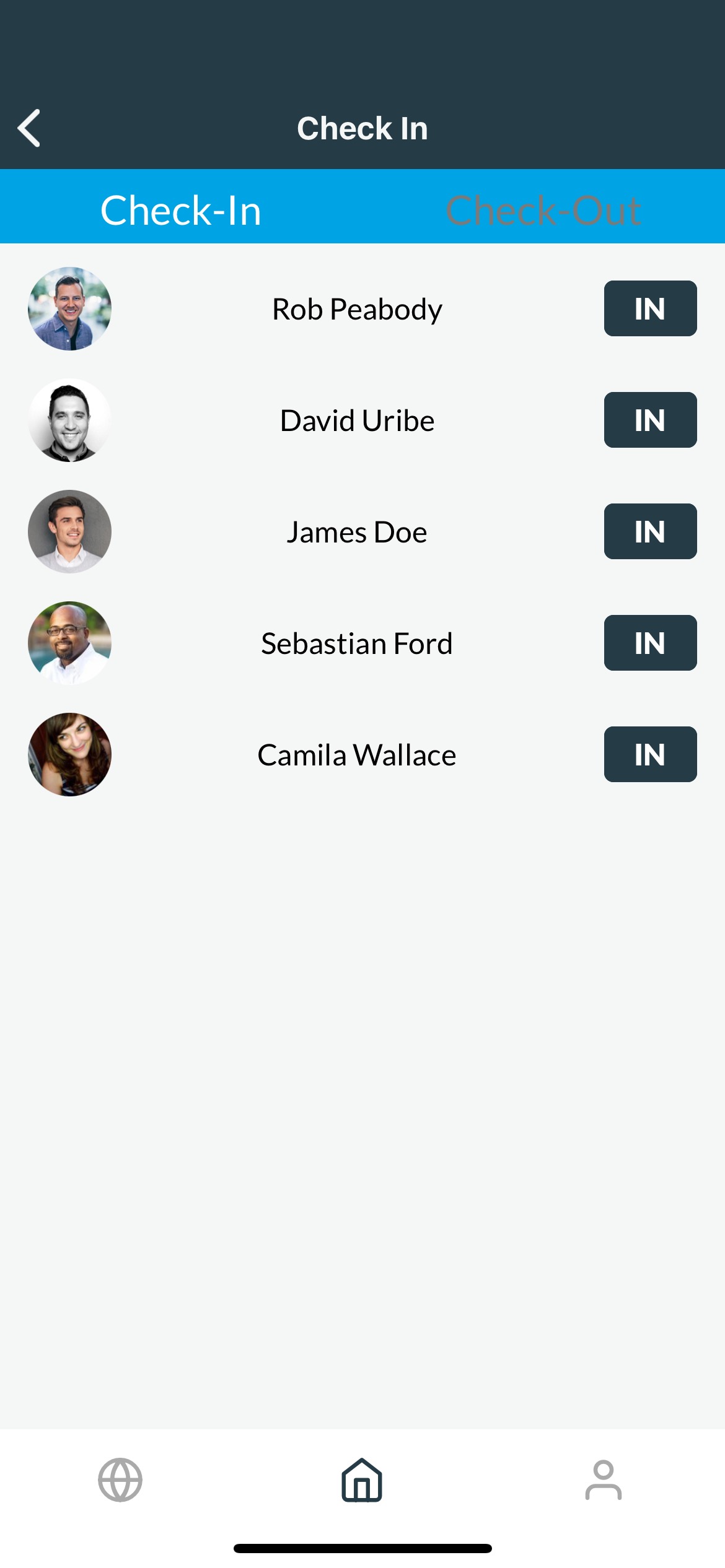The image size is (725, 1568).
Task: Open the globe icon in bottom bar
Action: tap(120, 1480)
